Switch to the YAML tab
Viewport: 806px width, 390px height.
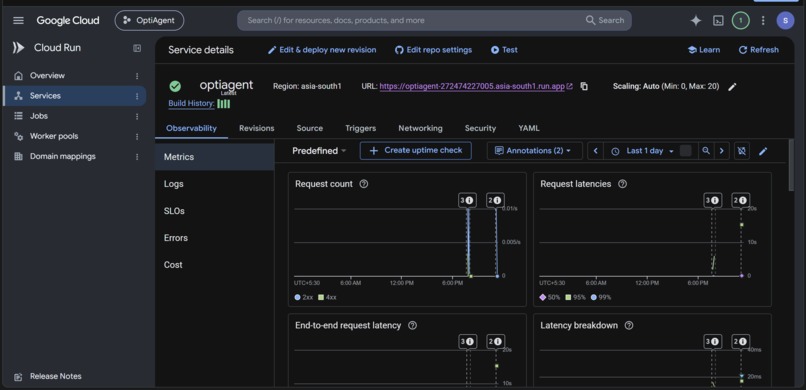click(529, 128)
